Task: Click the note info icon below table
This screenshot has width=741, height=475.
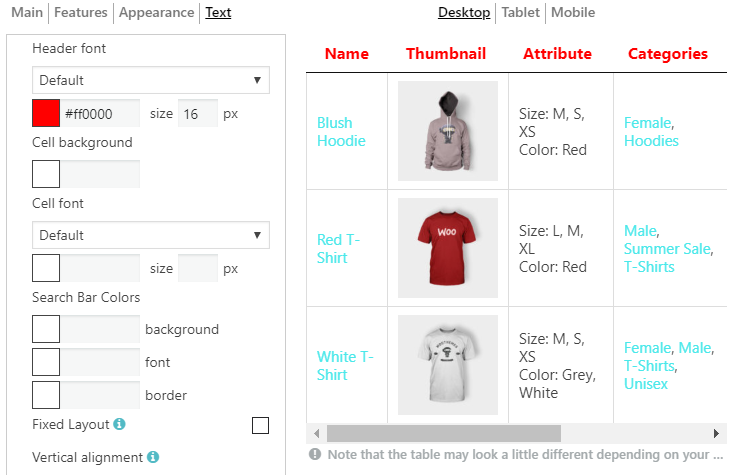Action: pyautogui.click(x=315, y=454)
